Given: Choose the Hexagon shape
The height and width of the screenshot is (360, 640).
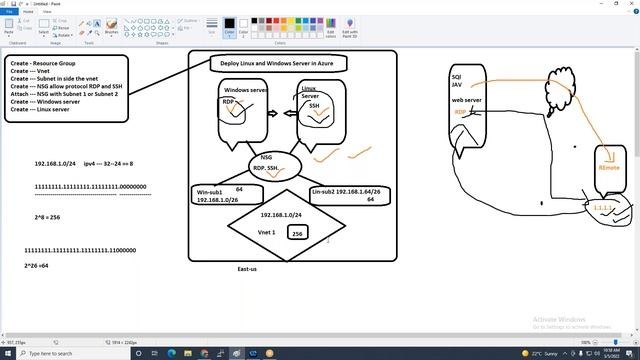Looking at the screenshot, I should [x=147, y=28].
